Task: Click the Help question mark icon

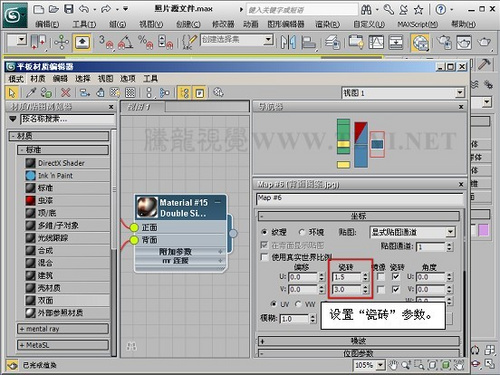Action: click(x=441, y=9)
